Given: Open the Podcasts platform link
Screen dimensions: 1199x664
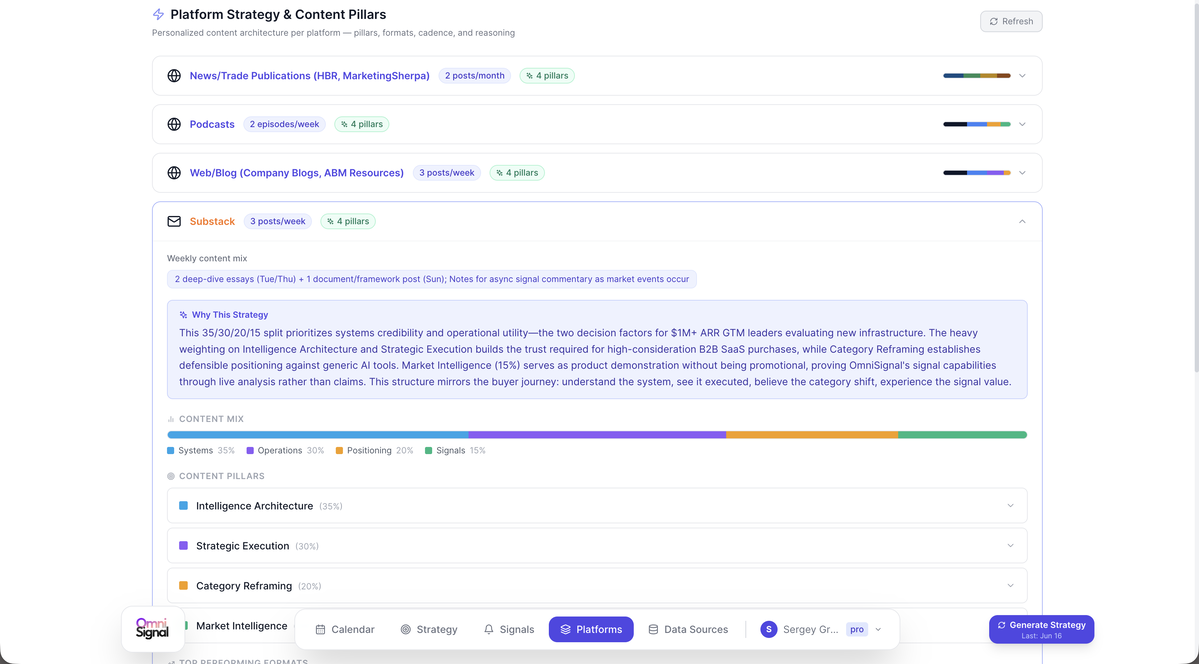Looking at the screenshot, I should coord(212,124).
